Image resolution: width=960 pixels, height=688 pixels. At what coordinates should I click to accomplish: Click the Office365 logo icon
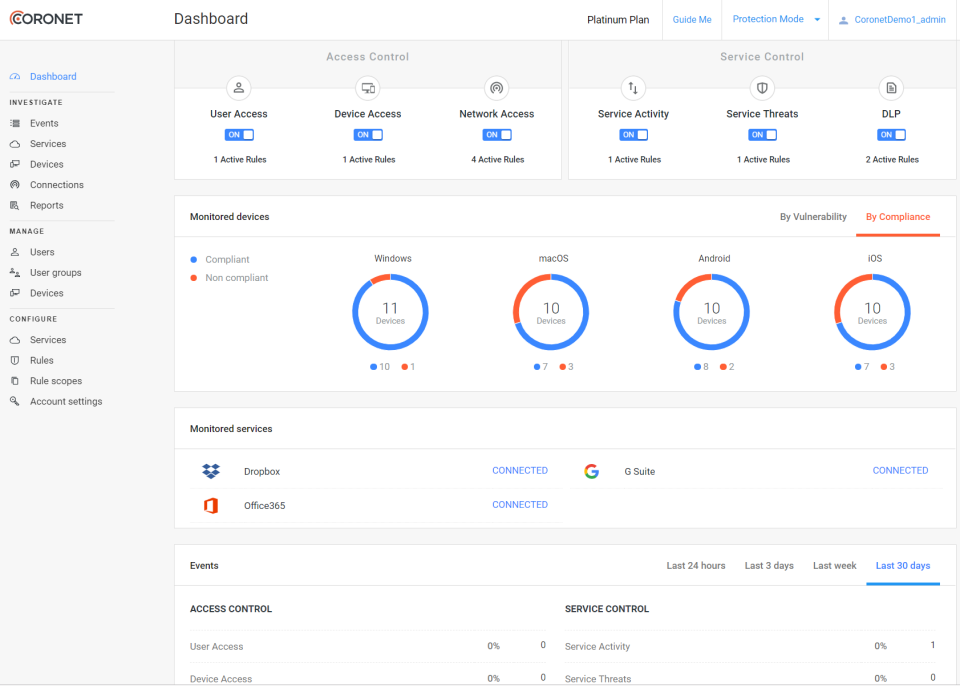pyautogui.click(x=211, y=506)
